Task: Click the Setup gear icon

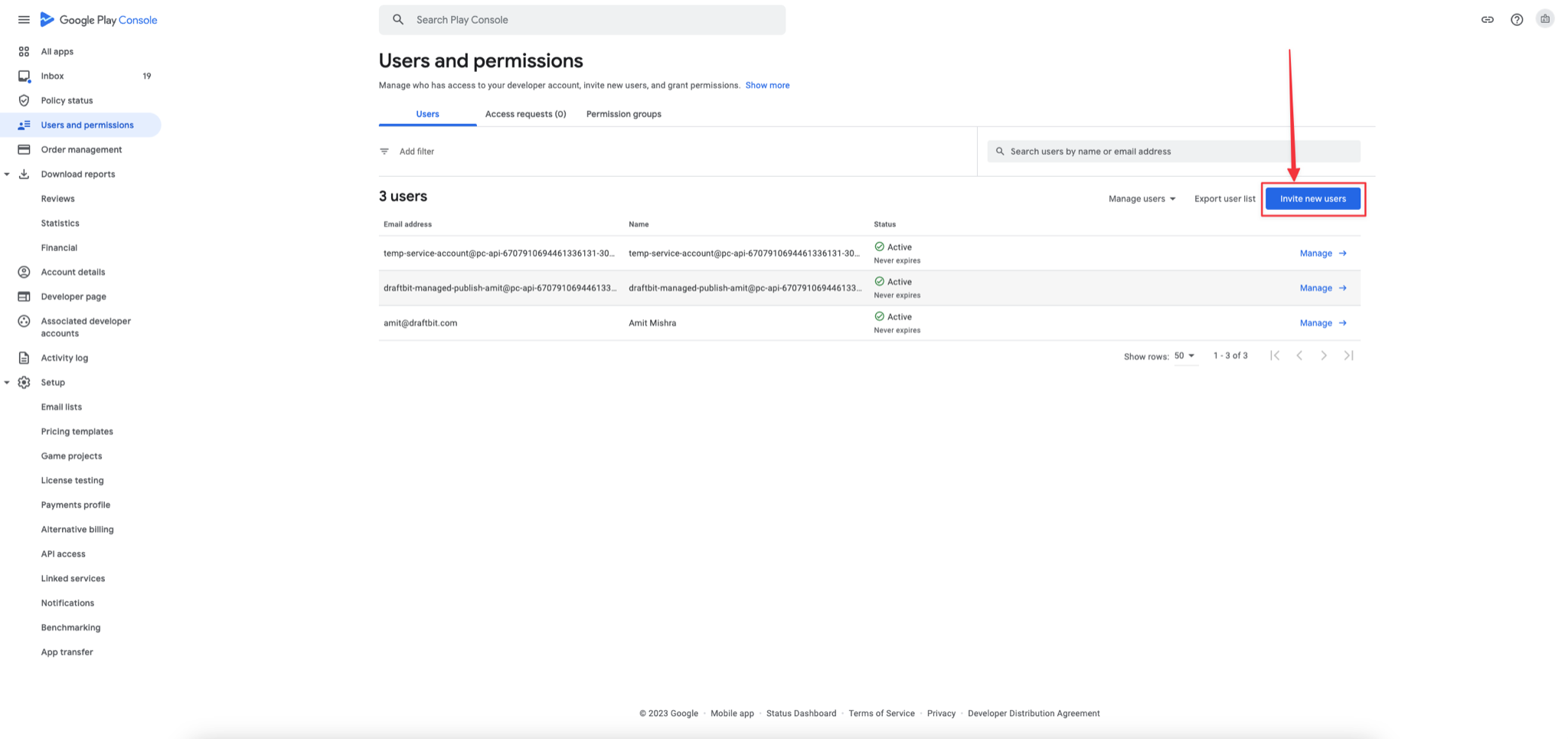Action: point(24,382)
